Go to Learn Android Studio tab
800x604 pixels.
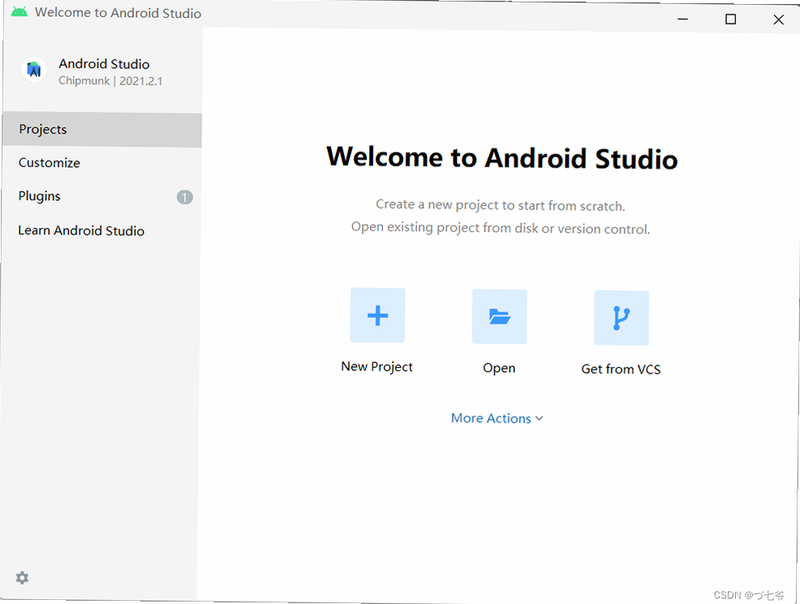pos(102,231)
